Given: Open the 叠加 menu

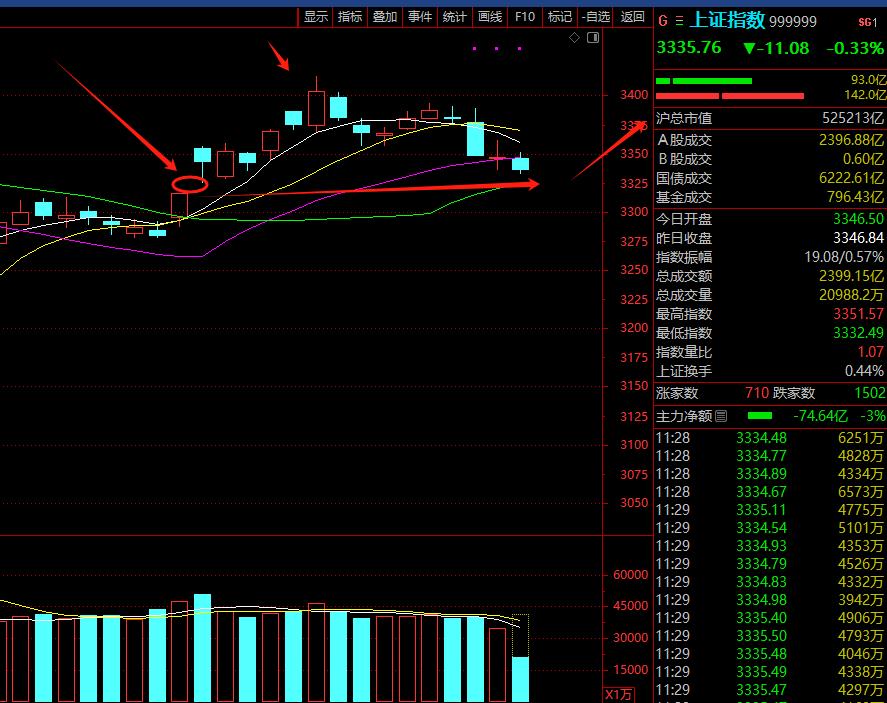Looking at the screenshot, I should 385,17.
